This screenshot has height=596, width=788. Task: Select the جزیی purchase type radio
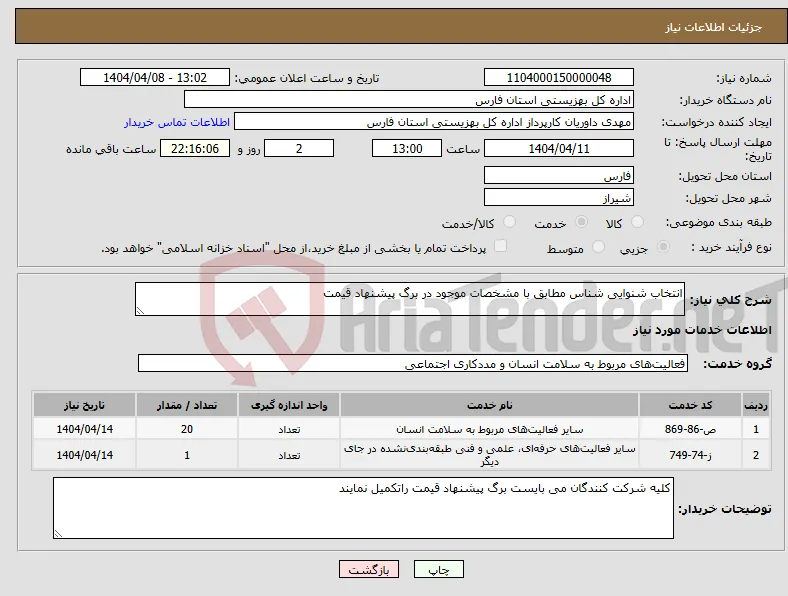pos(663,246)
